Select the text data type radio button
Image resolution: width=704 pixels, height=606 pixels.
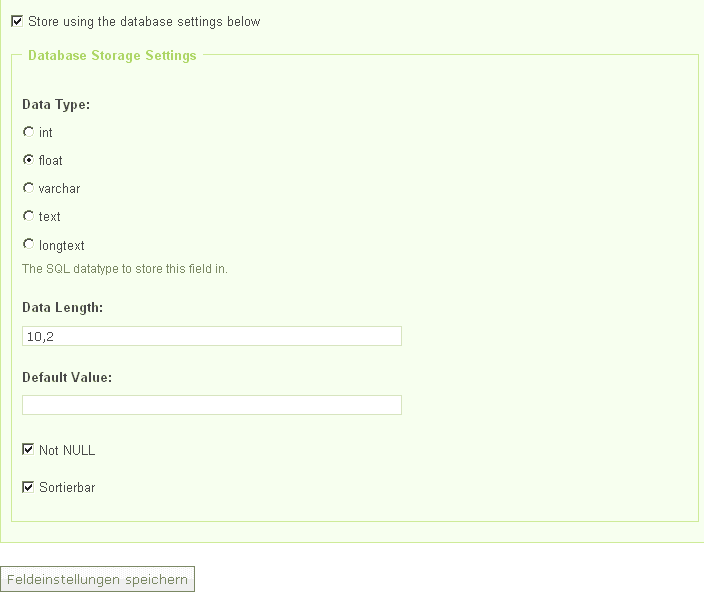point(28,216)
